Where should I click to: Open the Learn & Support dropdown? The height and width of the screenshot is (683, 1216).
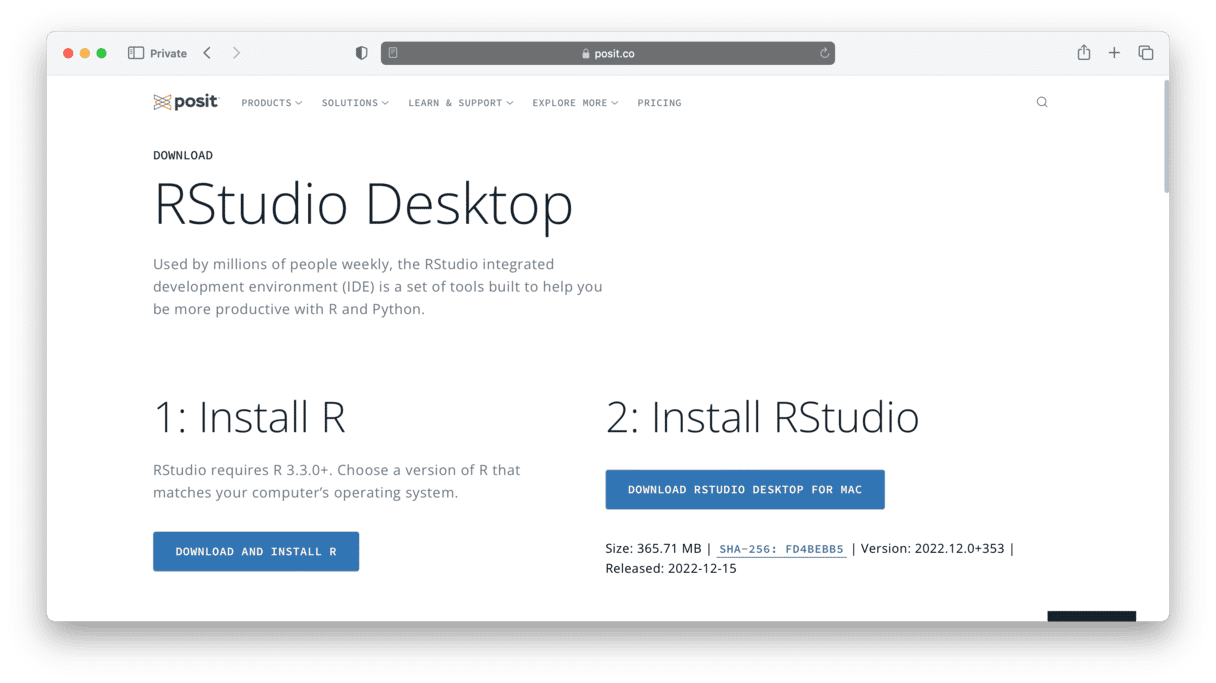[x=460, y=103]
